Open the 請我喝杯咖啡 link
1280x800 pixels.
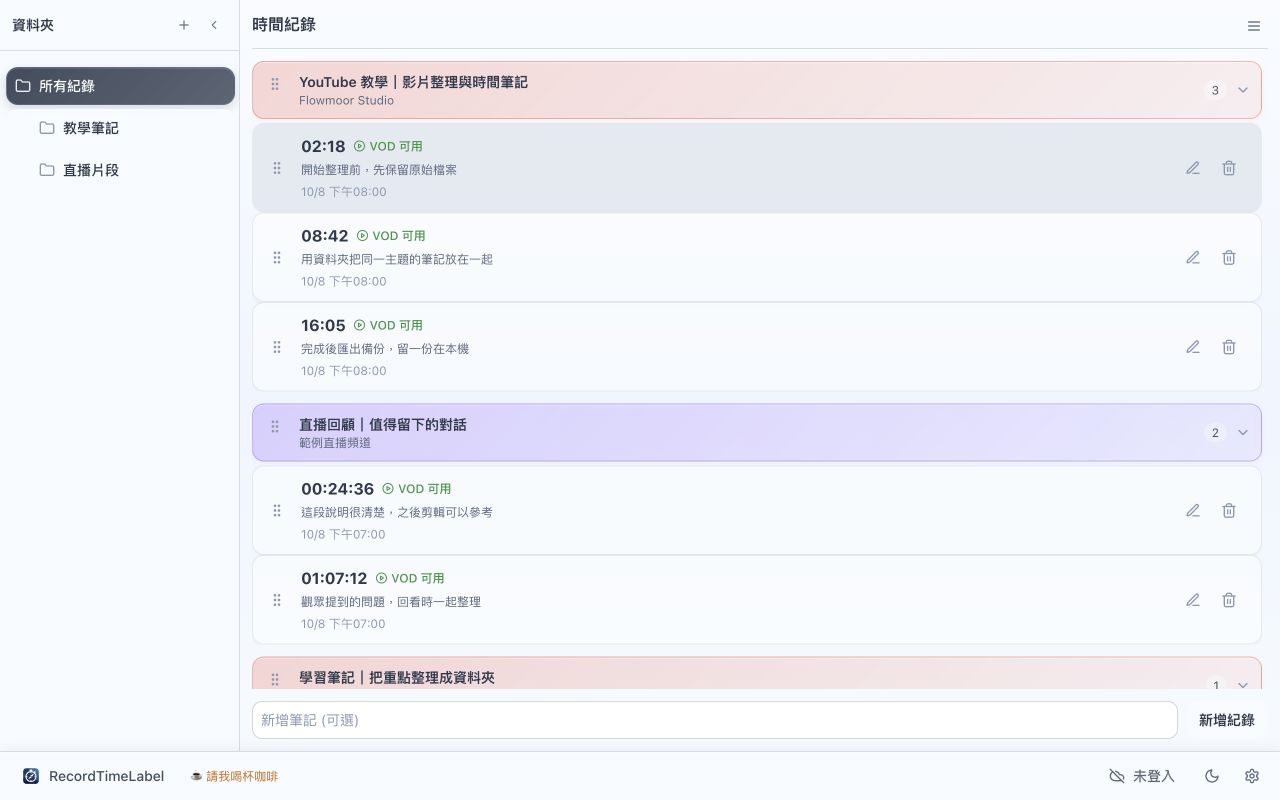234,776
